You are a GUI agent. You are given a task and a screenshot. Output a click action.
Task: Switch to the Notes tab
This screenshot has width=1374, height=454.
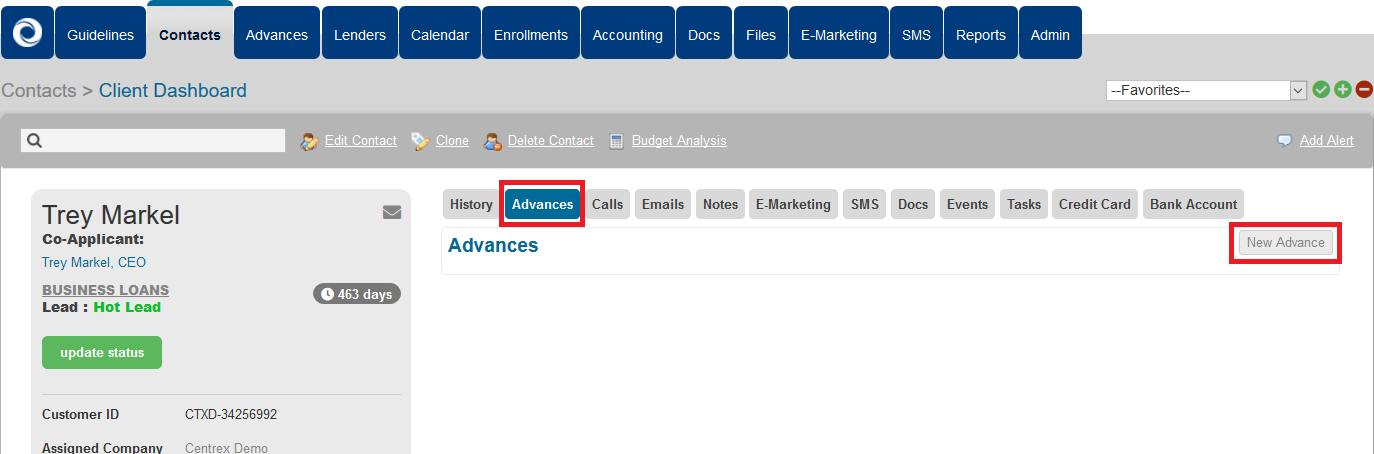click(720, 204)
